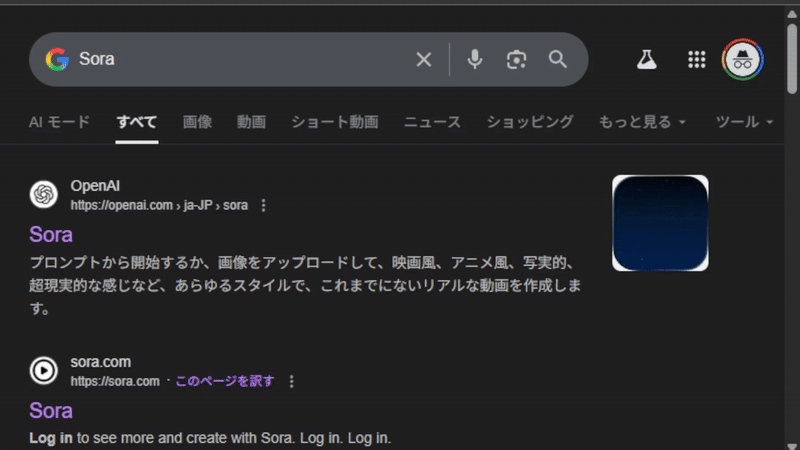Click the OpenAI favicon
Viewport: 800px width, 450px height.
[43, 194]
